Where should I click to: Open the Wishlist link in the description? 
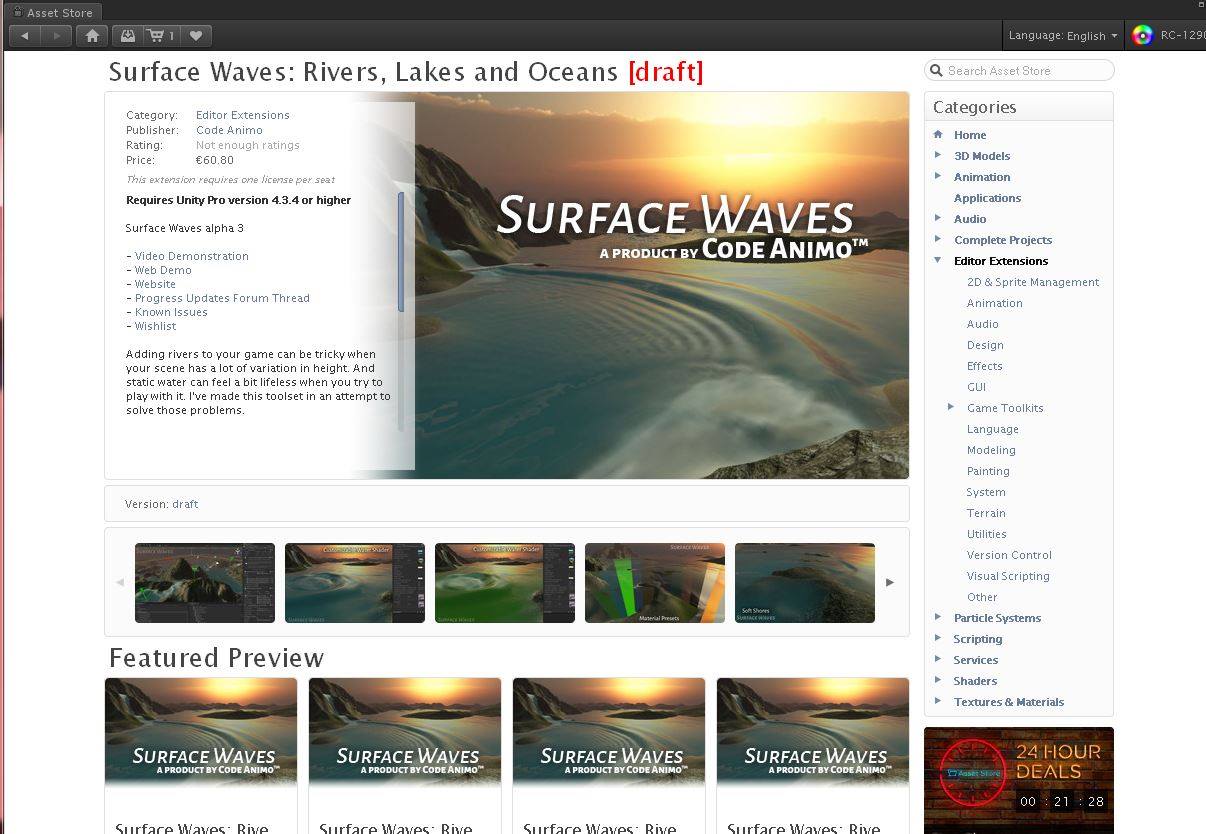tap(155, 326)
